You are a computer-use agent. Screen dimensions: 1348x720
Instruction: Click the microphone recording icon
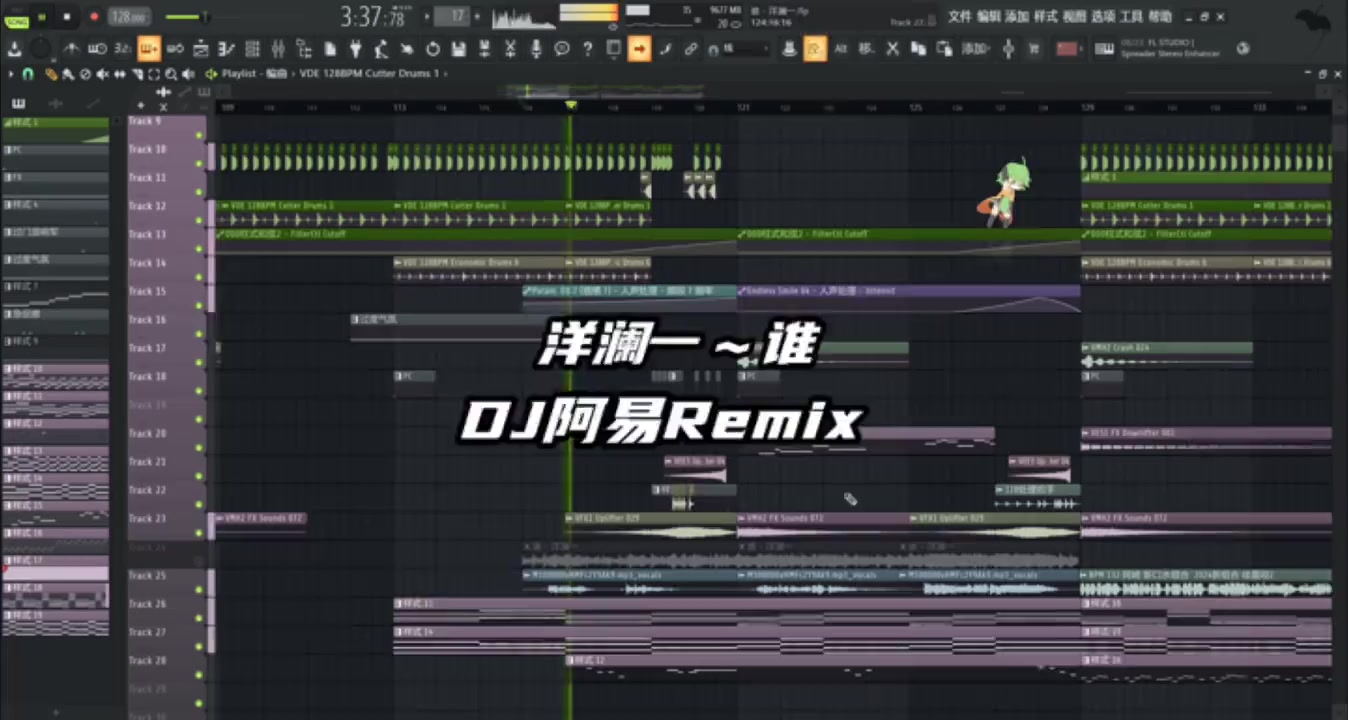coord(536,48)
